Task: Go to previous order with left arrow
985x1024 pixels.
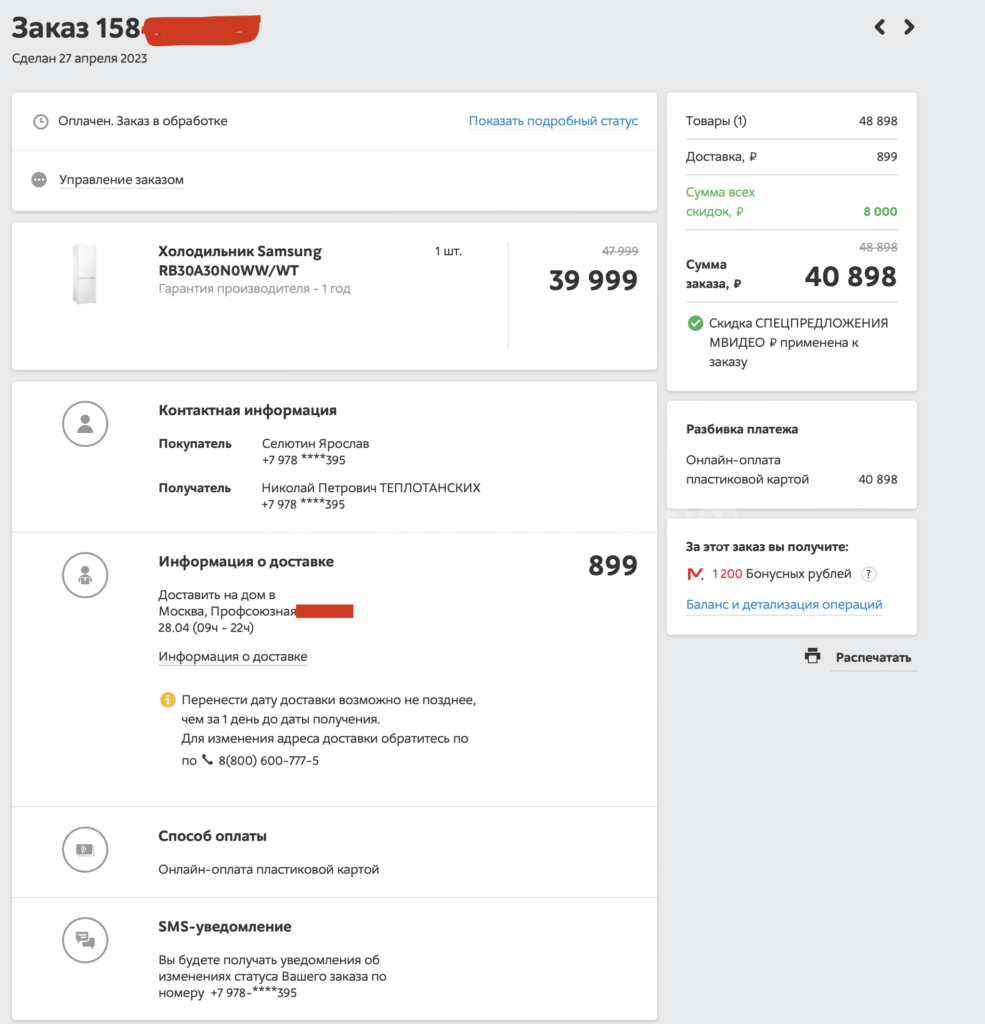Action: [x=880, y=27]
